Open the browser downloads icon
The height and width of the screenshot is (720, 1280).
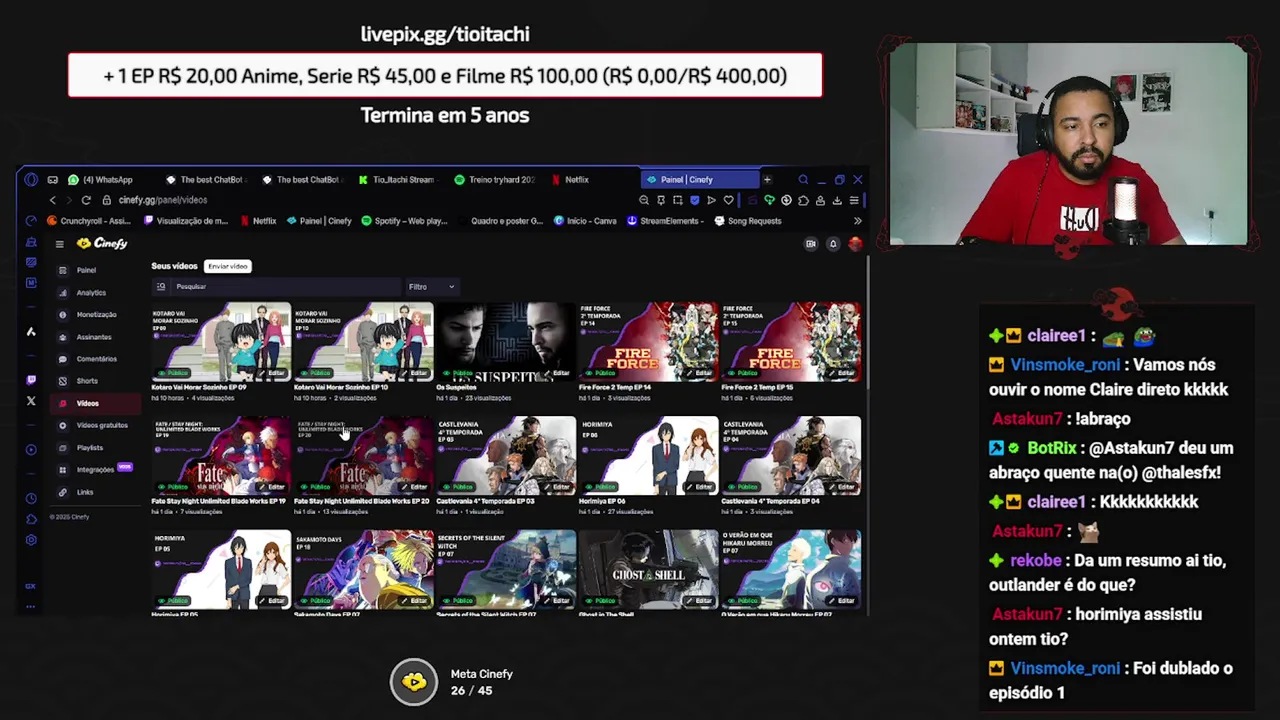[x=837, y=200]
